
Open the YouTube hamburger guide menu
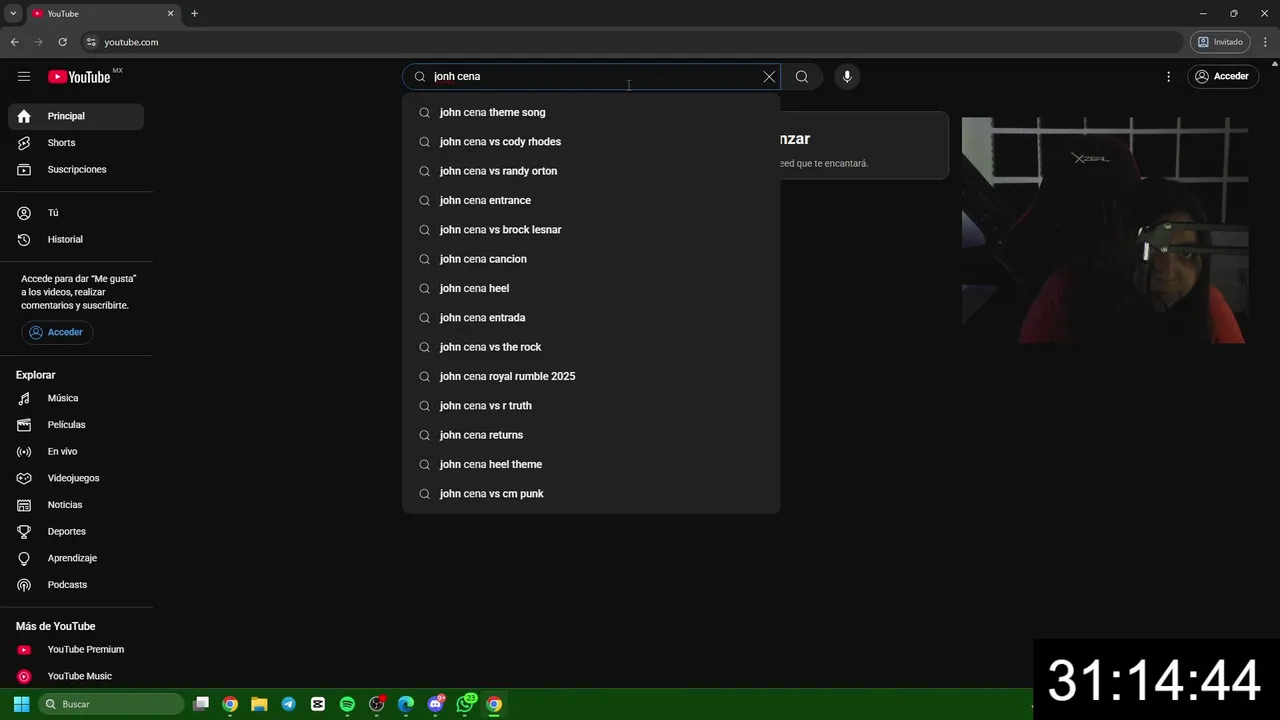click(24, 76)
